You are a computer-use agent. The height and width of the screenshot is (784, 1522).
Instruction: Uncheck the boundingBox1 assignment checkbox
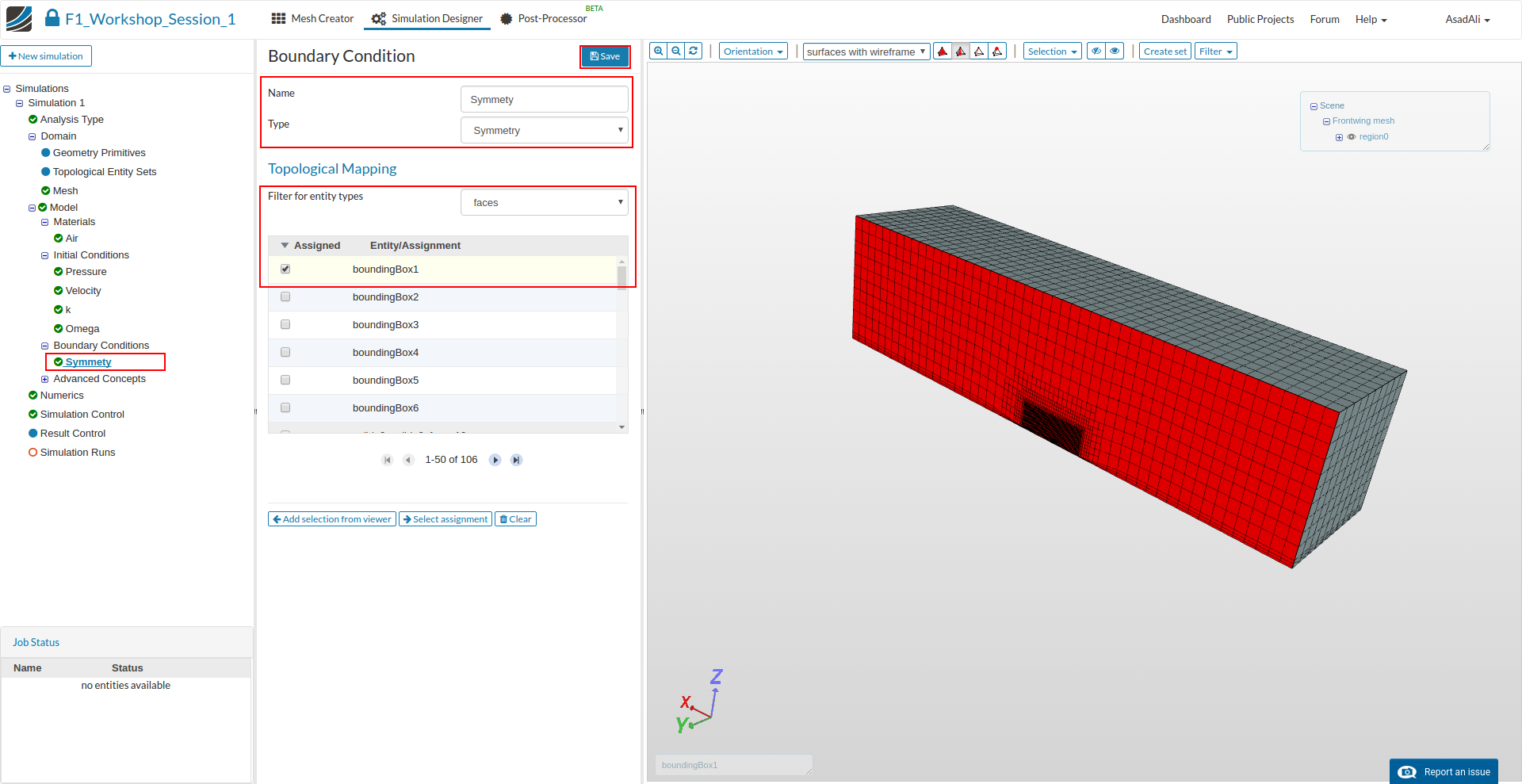285,270
